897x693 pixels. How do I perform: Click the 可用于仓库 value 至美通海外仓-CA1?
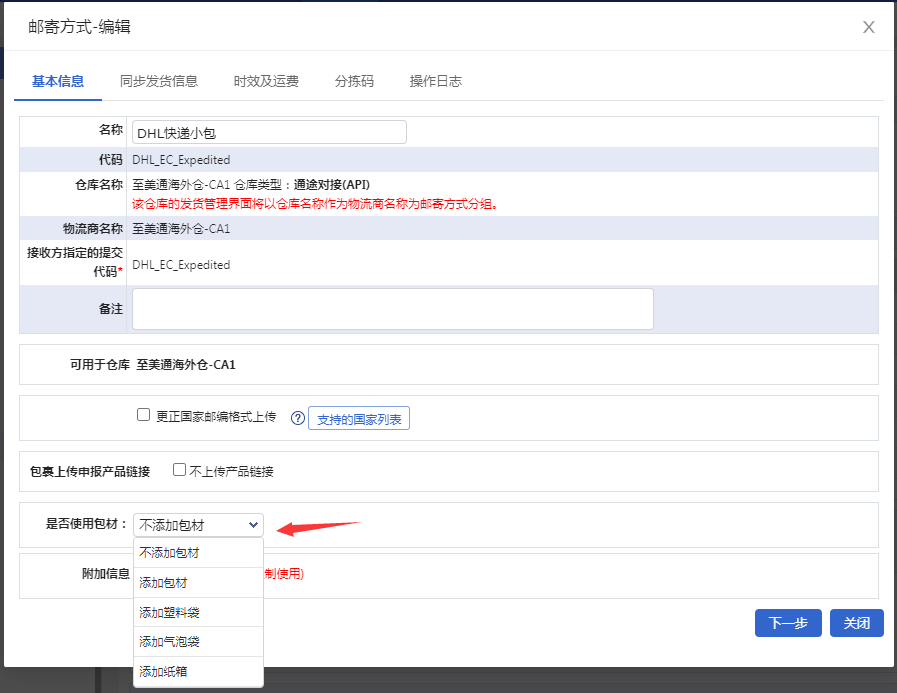click(x=186, y=365)
